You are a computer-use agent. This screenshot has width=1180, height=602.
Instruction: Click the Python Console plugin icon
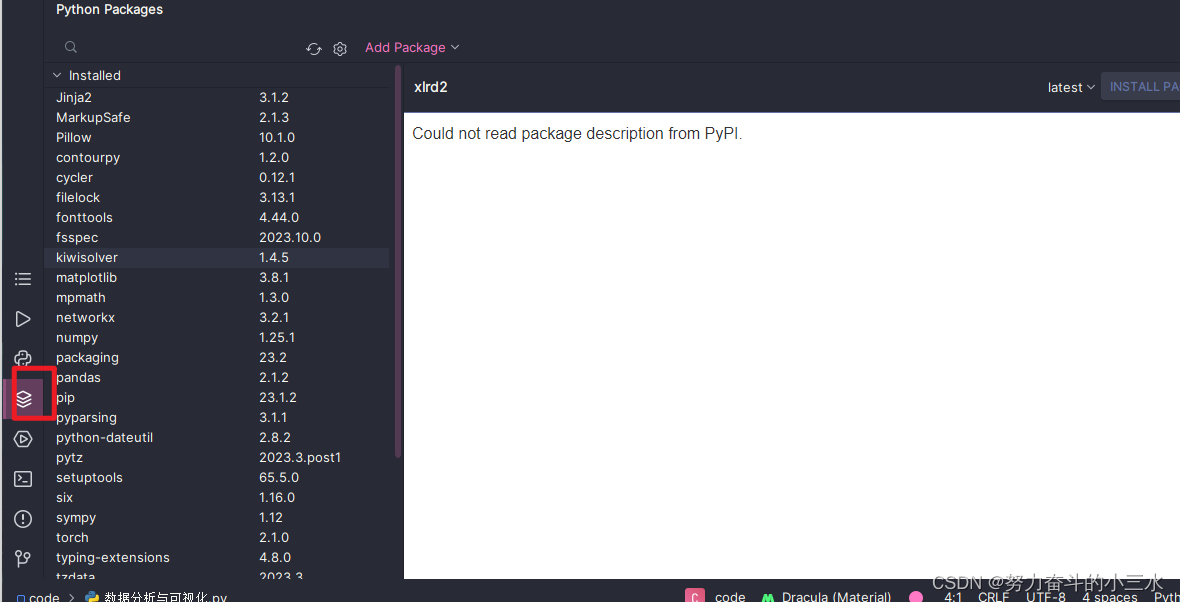pyautogui.click(x=23, y=357)
